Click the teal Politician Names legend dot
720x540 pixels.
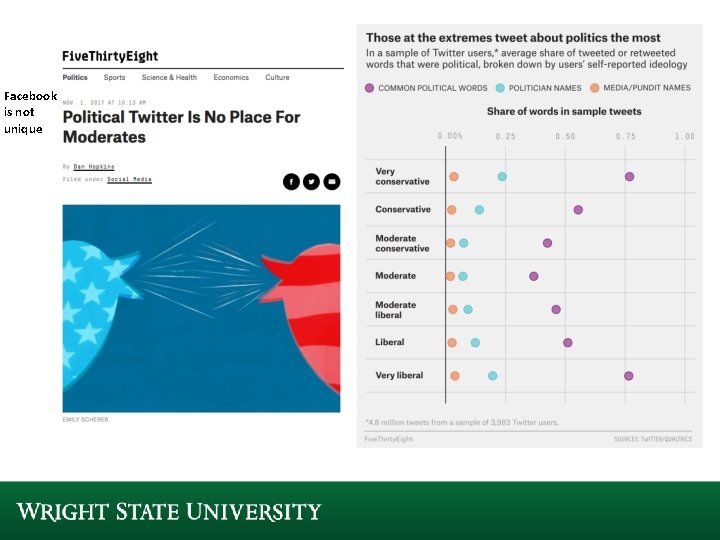tap(500, 88)
